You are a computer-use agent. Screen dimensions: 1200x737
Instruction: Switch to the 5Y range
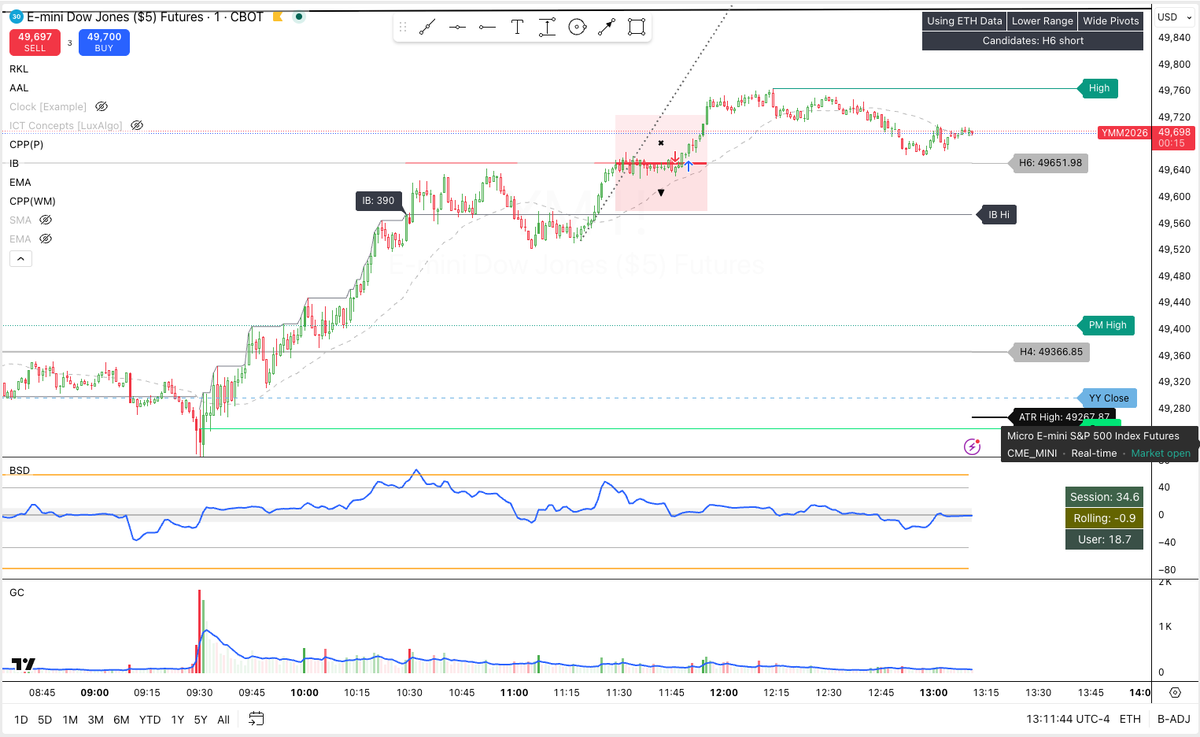201,719
